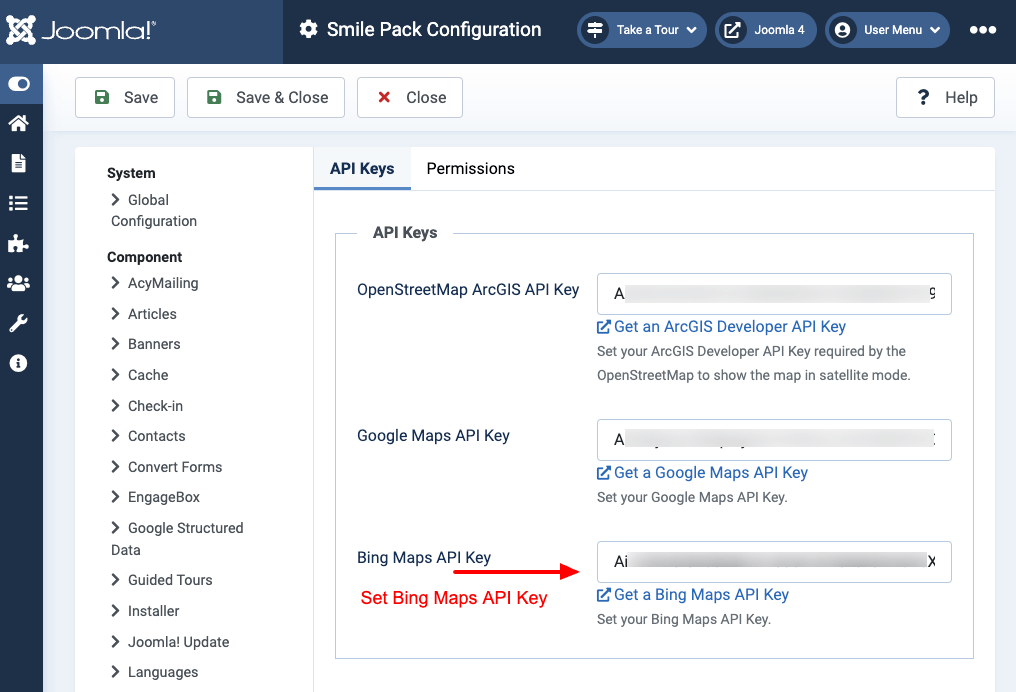This screenshot has width=1016, height=692.
Task: Click the Save & Close button
Action: (x=266, y=97)
